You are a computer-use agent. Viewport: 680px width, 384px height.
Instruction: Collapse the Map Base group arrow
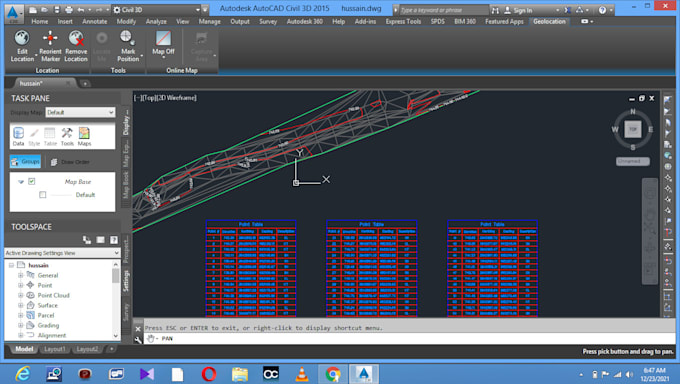(x=21, y=182)
